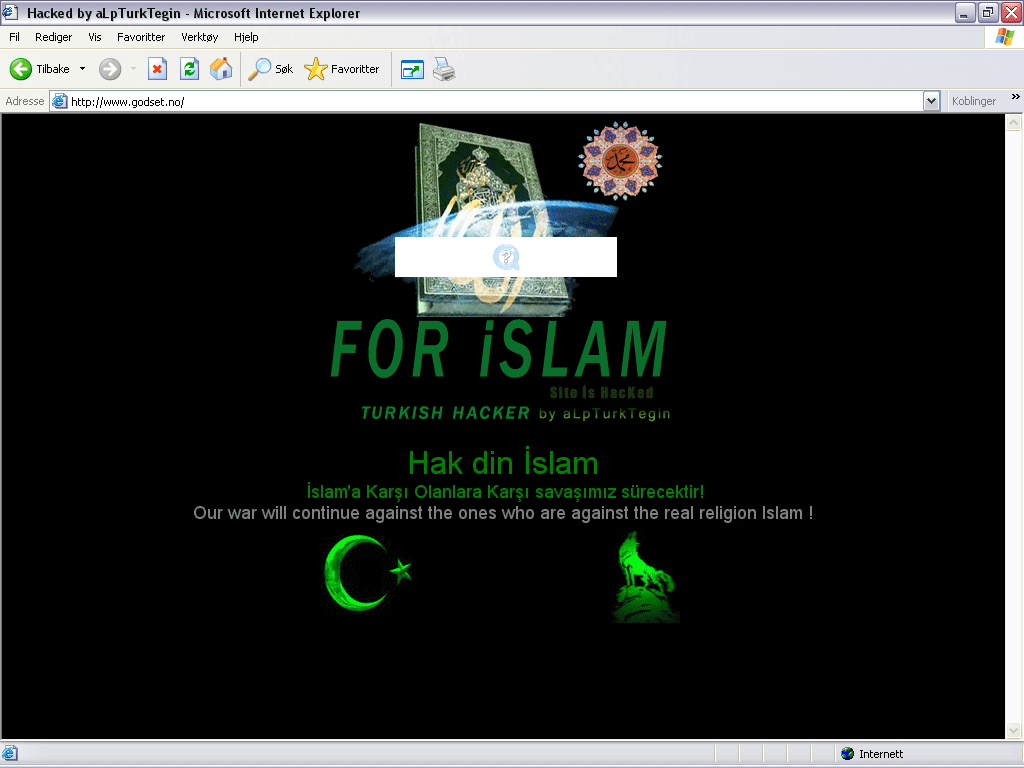Open the Verktøy menu
1024x768 pixels.
tap(199, 37)
